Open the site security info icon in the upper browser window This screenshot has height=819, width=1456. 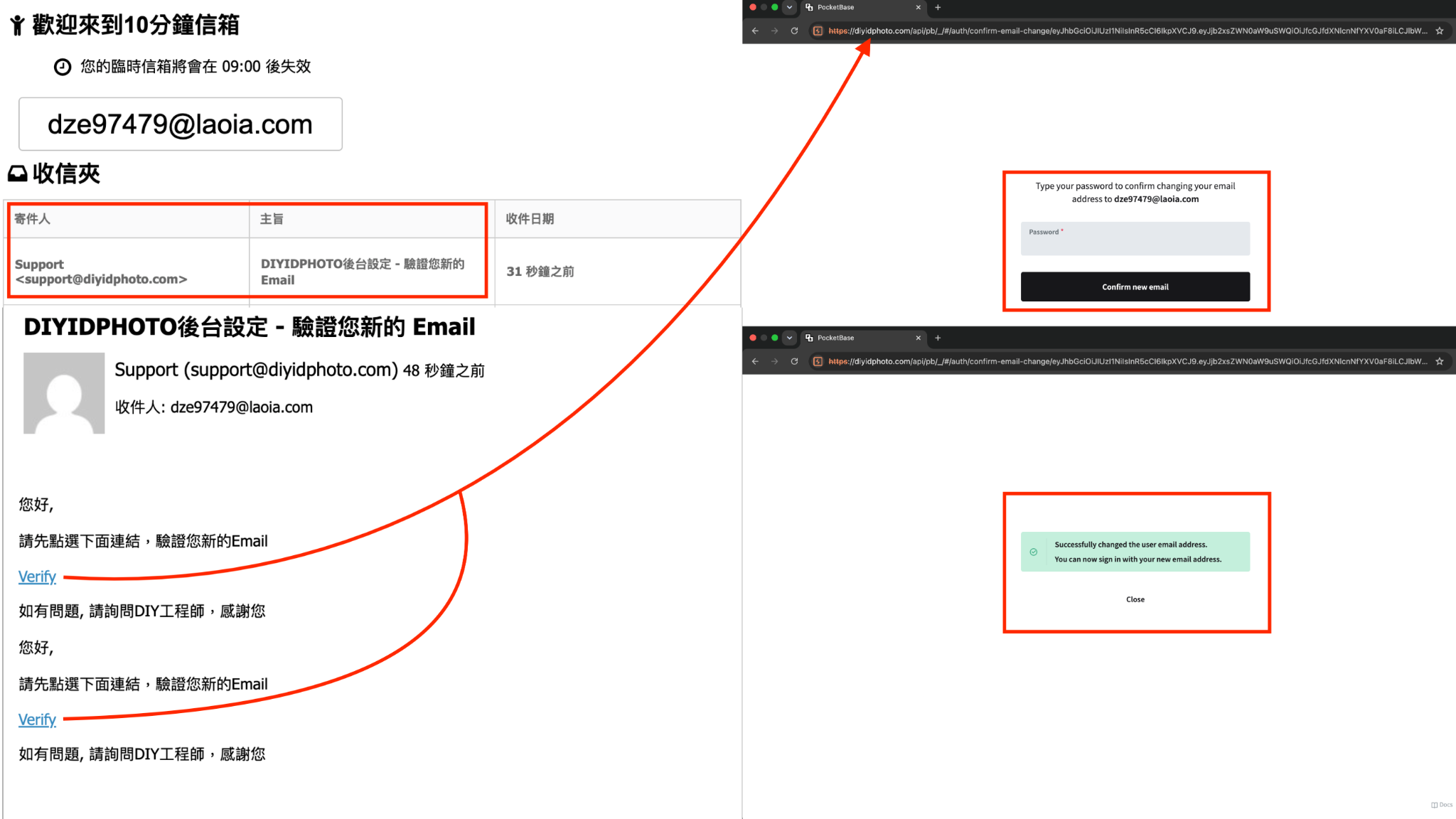[x=818, y=31]
